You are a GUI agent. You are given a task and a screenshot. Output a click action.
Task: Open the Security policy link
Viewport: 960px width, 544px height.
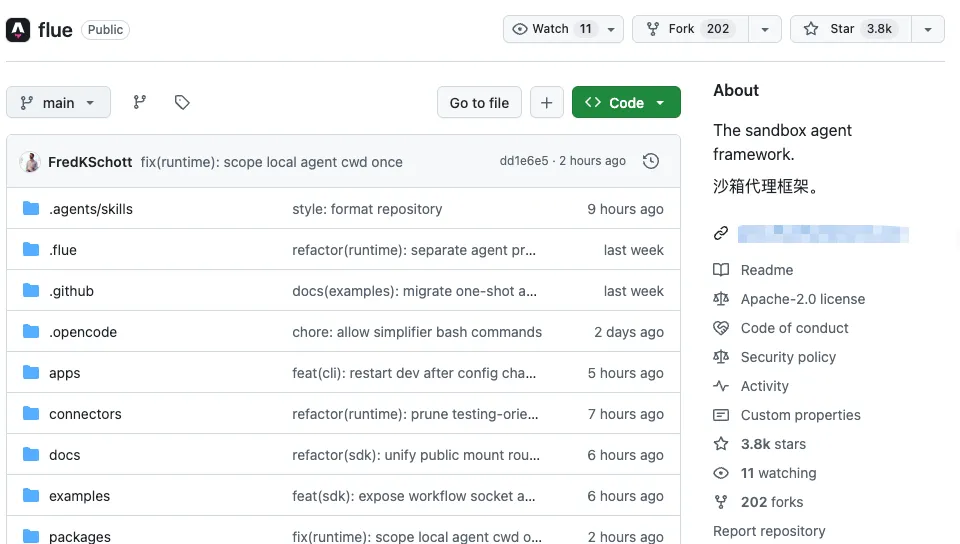(x=788, y=357)
